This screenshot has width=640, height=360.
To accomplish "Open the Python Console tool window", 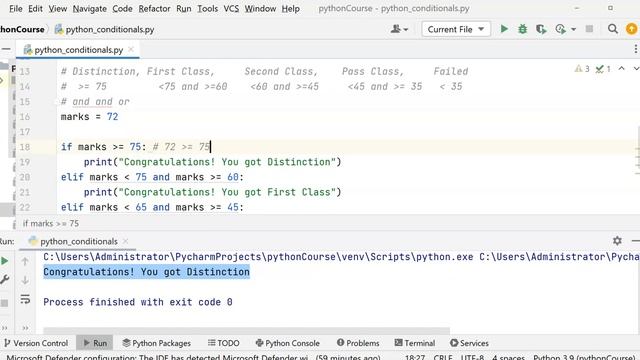I will point(287,343).
